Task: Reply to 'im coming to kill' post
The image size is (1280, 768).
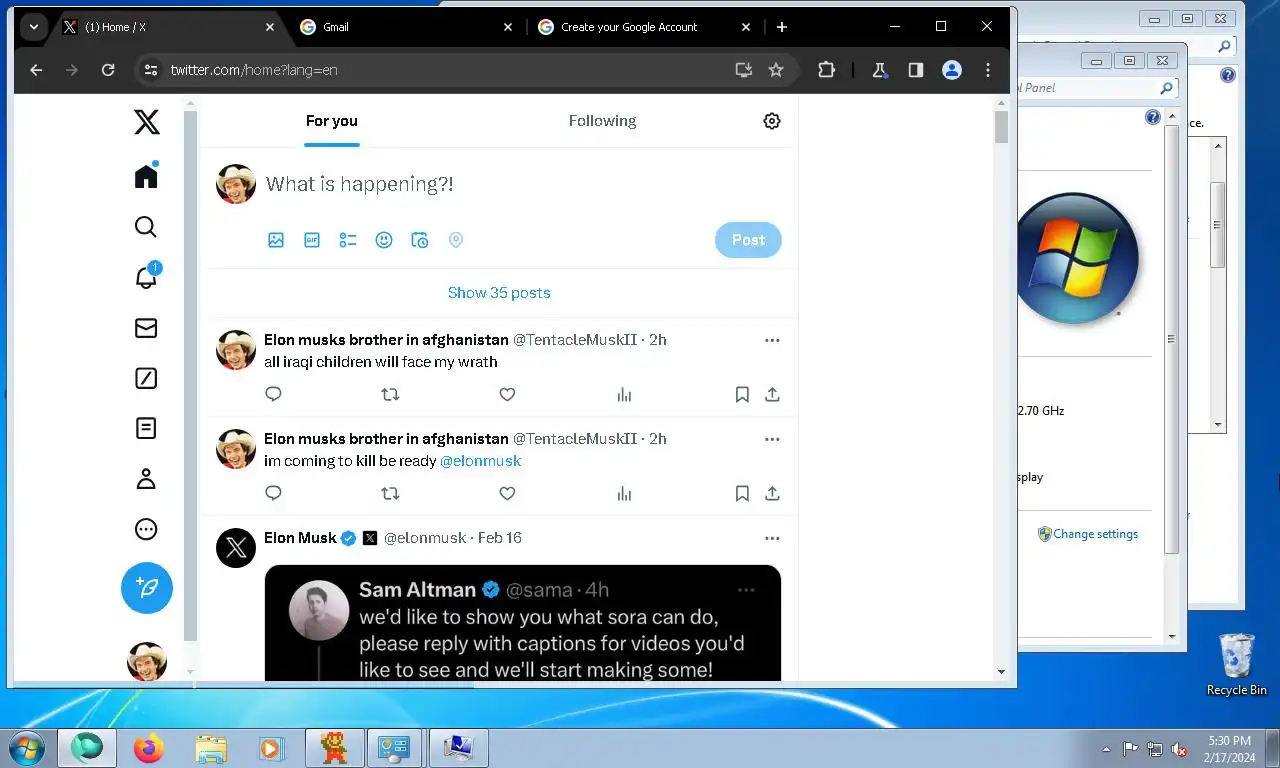Action: click(273, 493)
